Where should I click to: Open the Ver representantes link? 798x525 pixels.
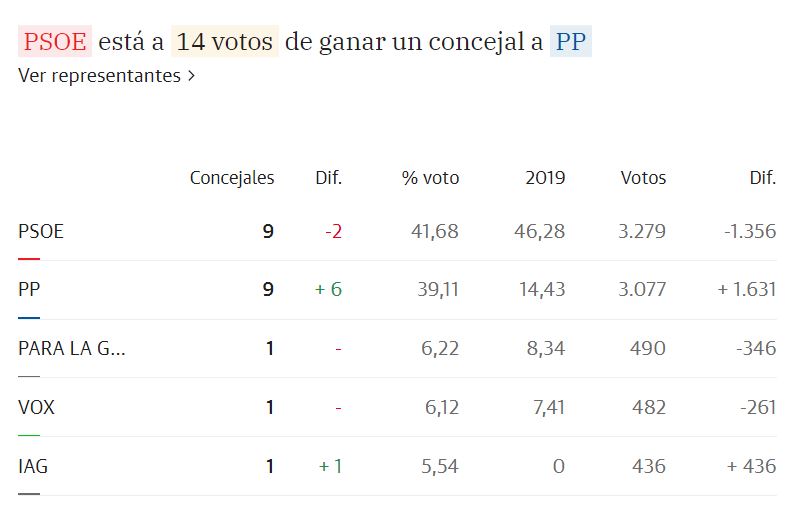(x=99, y=76)
